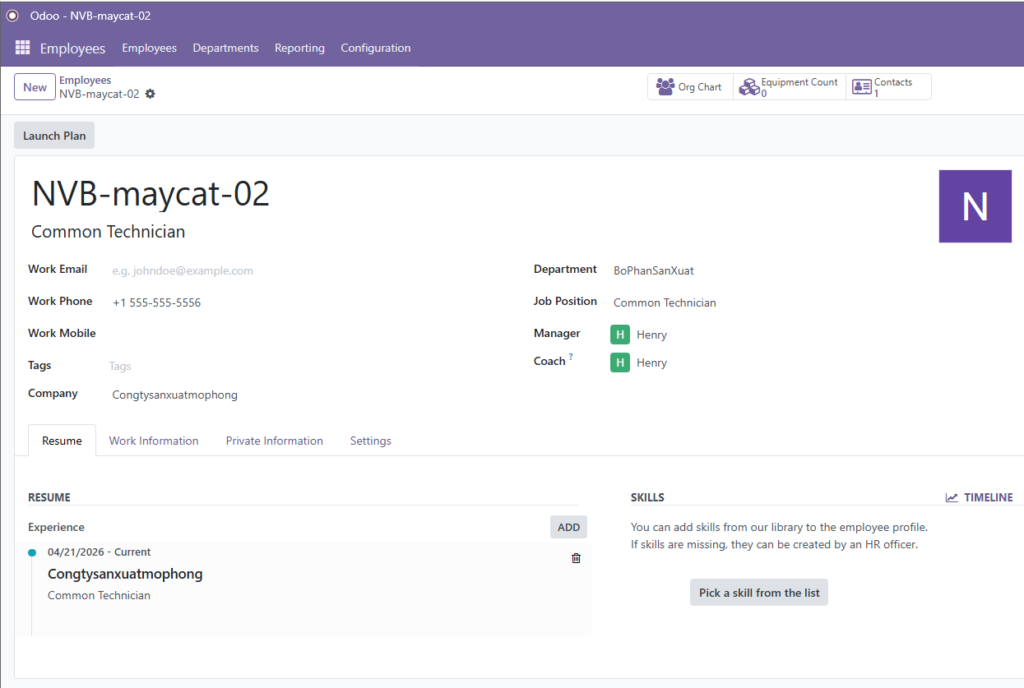Click the Manager Henry avatar
Image resolution: width=1024 pixels, height=688 pixels.
pos(620,334)
